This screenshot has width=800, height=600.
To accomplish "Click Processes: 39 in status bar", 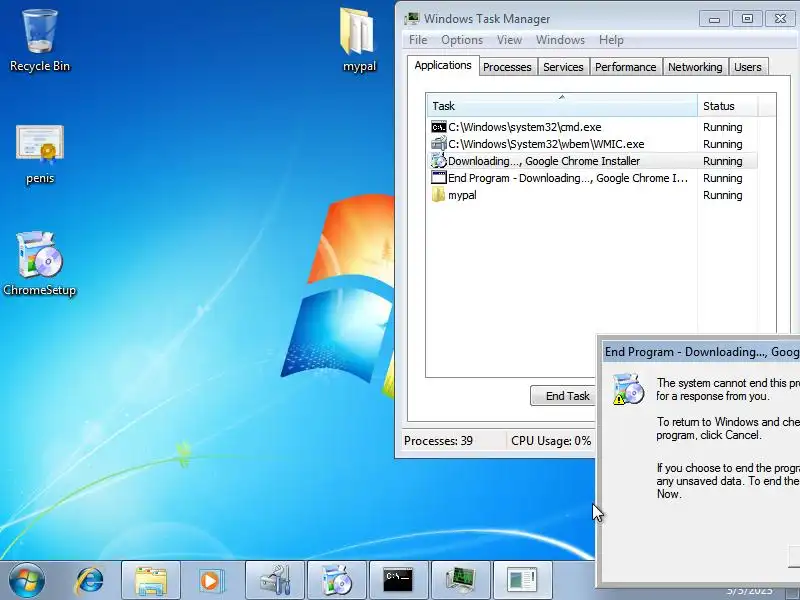I will click(438, 440).
